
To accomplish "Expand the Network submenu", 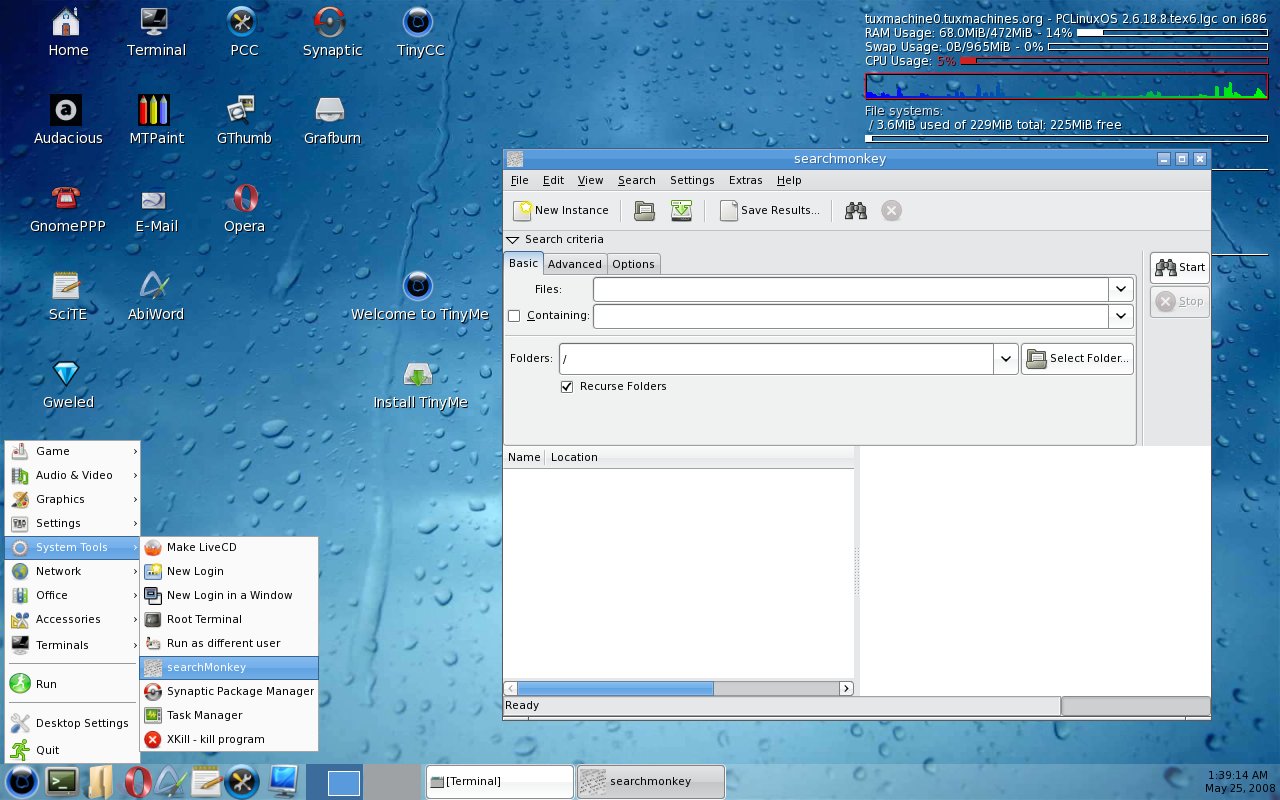I will coord(72,571).
